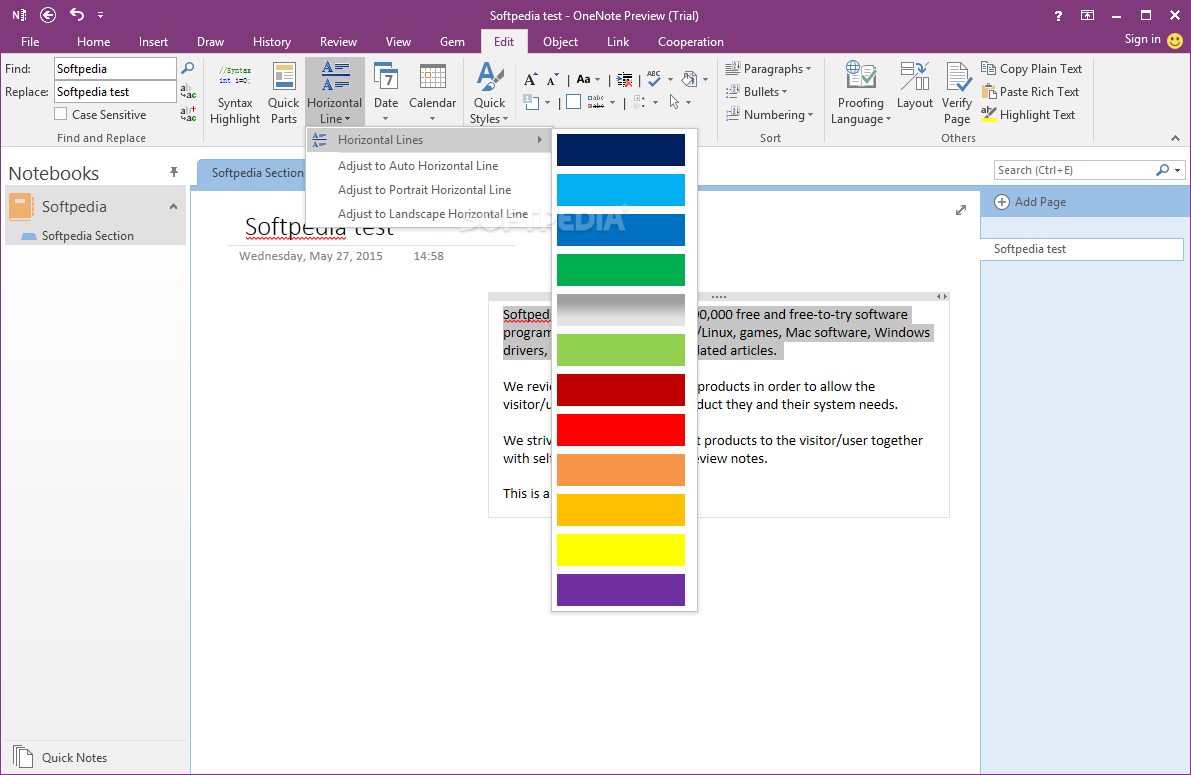
Task: Increase font size with the large A icon
Action: click(x=531, y=79)
